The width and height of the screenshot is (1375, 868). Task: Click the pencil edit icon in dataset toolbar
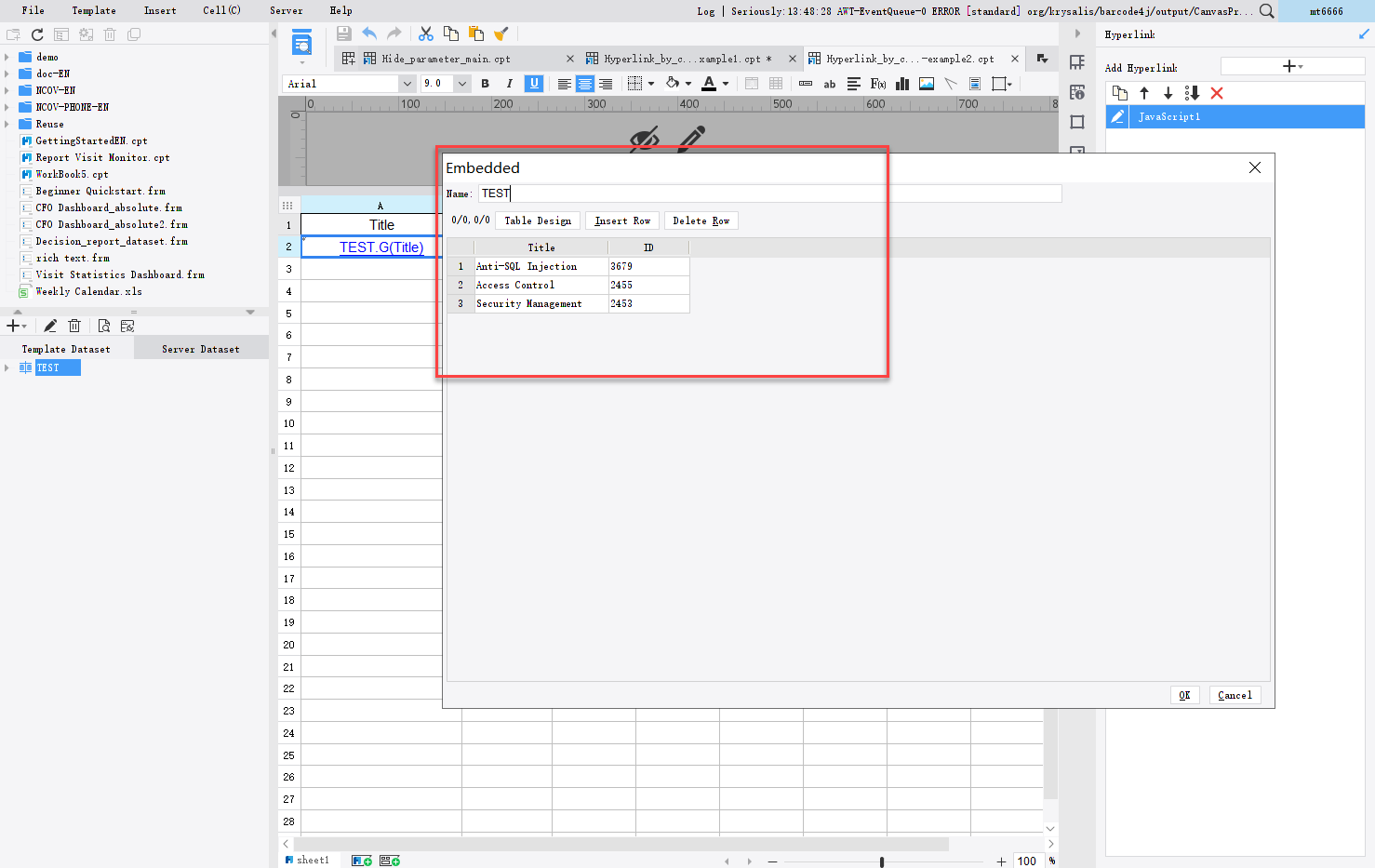coord(50,326)
